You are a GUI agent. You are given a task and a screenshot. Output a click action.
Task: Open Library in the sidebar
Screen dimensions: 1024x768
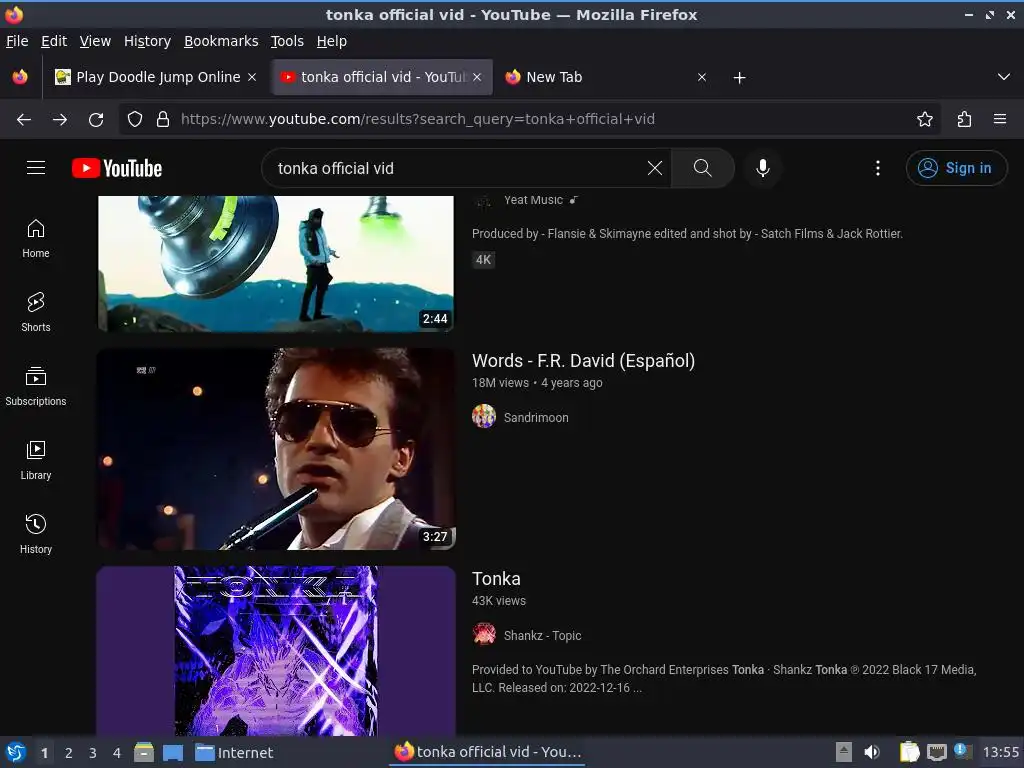coord(36,461)
